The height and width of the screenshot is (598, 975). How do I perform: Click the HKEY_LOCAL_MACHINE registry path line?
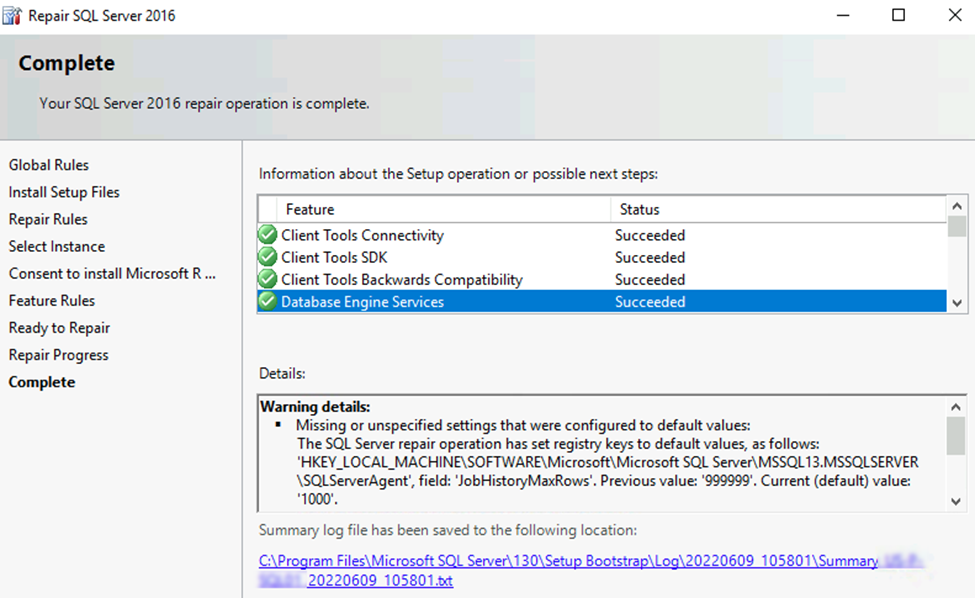[x=608, y=462]
